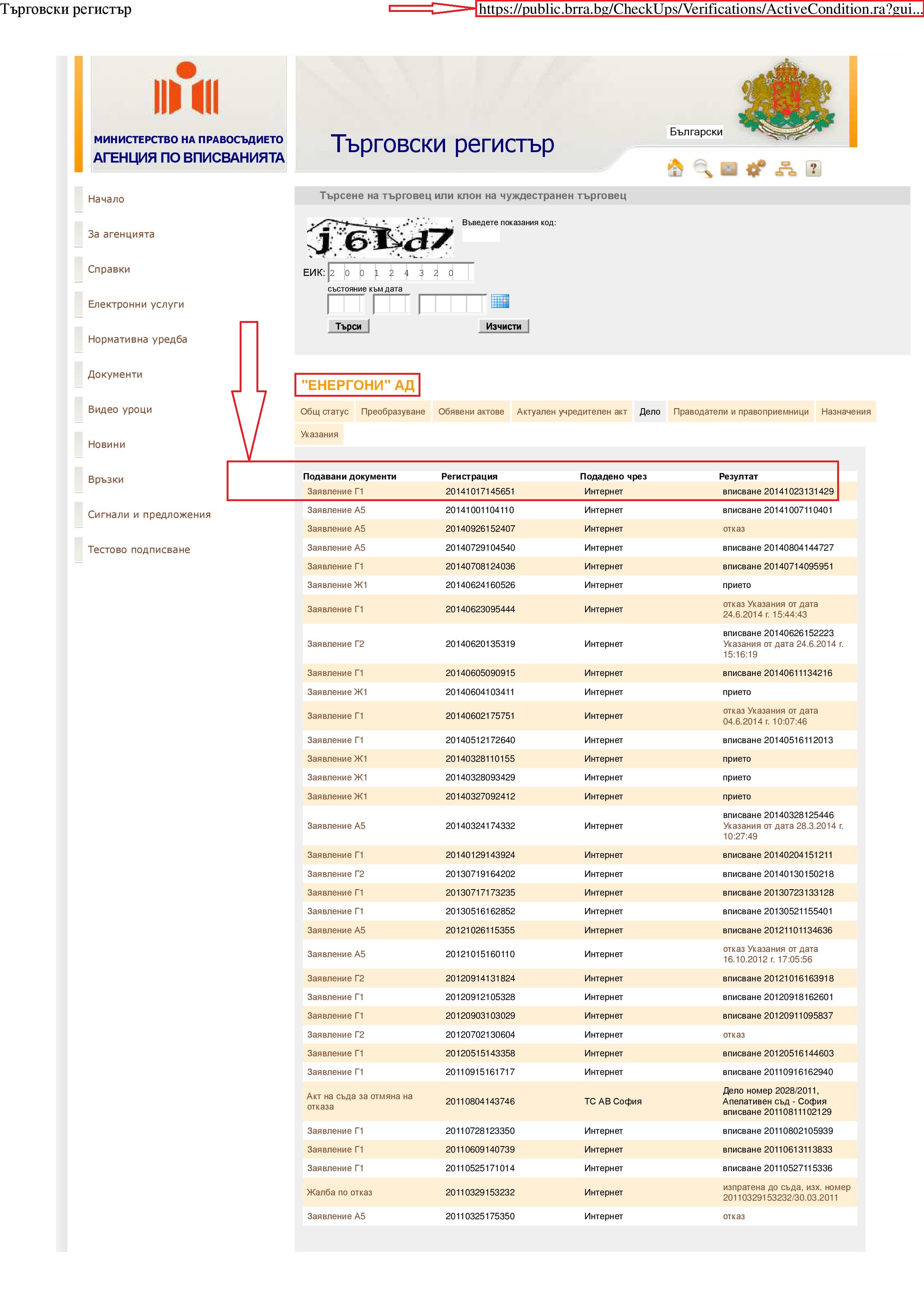The height and width of the screenshot is (1308, 924).
Task: Click the ЕИК number input field
Action: click(x=400, y=273)
